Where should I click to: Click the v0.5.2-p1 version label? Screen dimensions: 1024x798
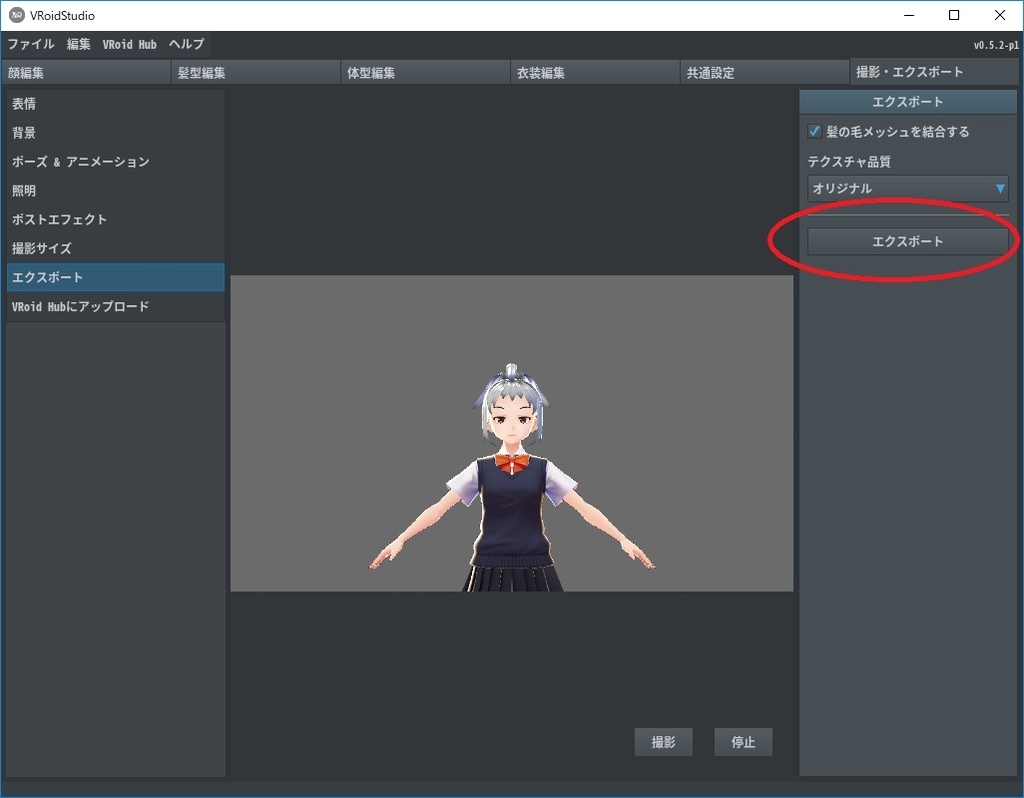996,45
